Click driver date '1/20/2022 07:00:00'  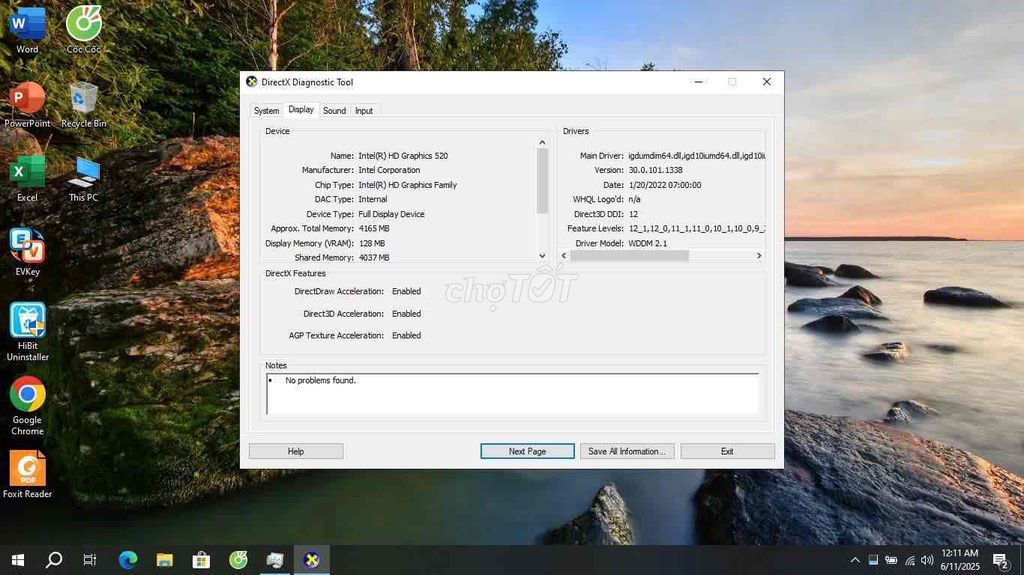(665, 185)
